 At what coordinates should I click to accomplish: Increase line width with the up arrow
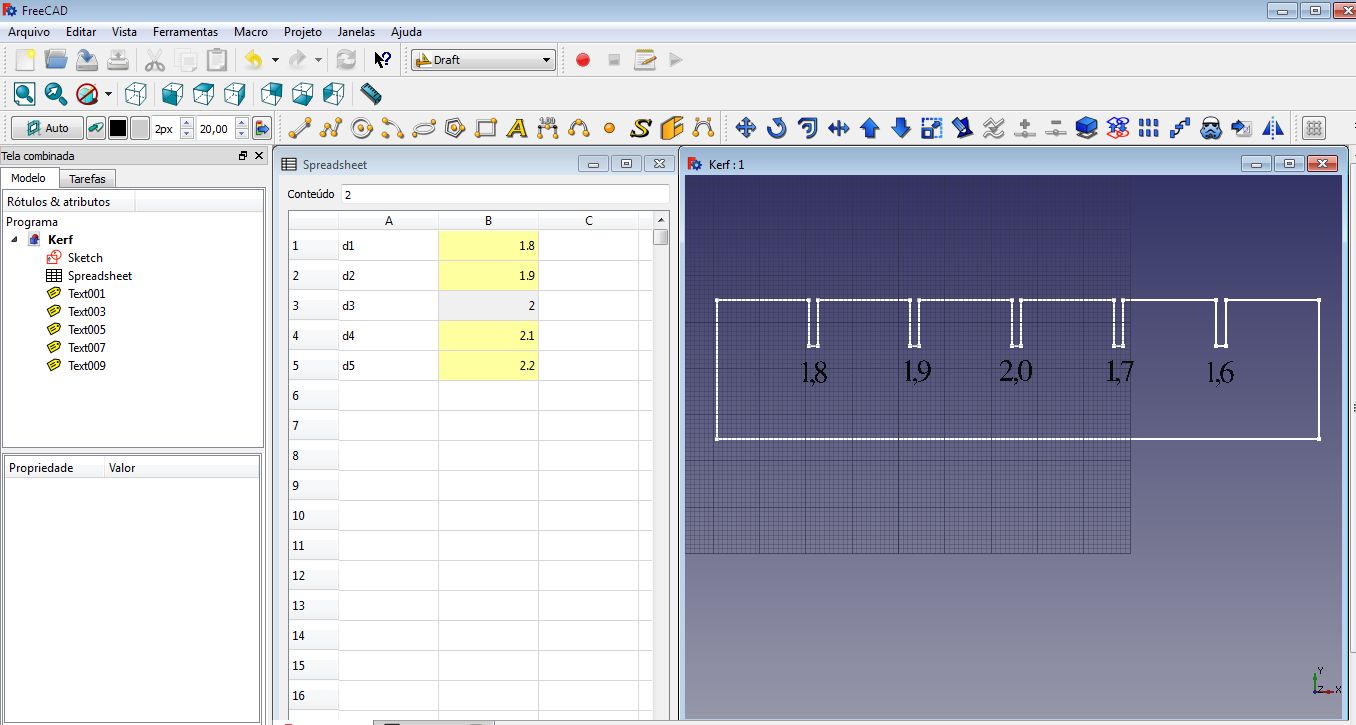pyautogui.click(x=186, y=123)
